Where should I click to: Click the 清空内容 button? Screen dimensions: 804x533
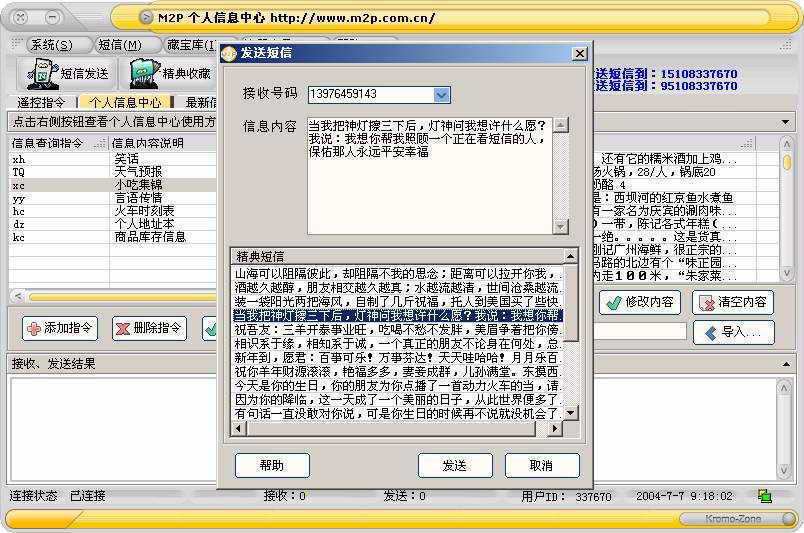click(733, 302)
